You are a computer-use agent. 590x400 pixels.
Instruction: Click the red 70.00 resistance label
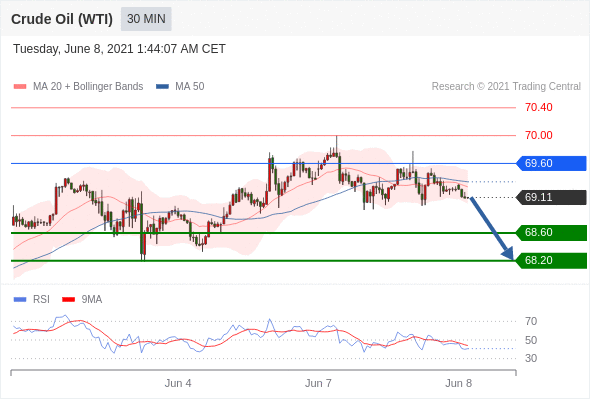(538, 135)
